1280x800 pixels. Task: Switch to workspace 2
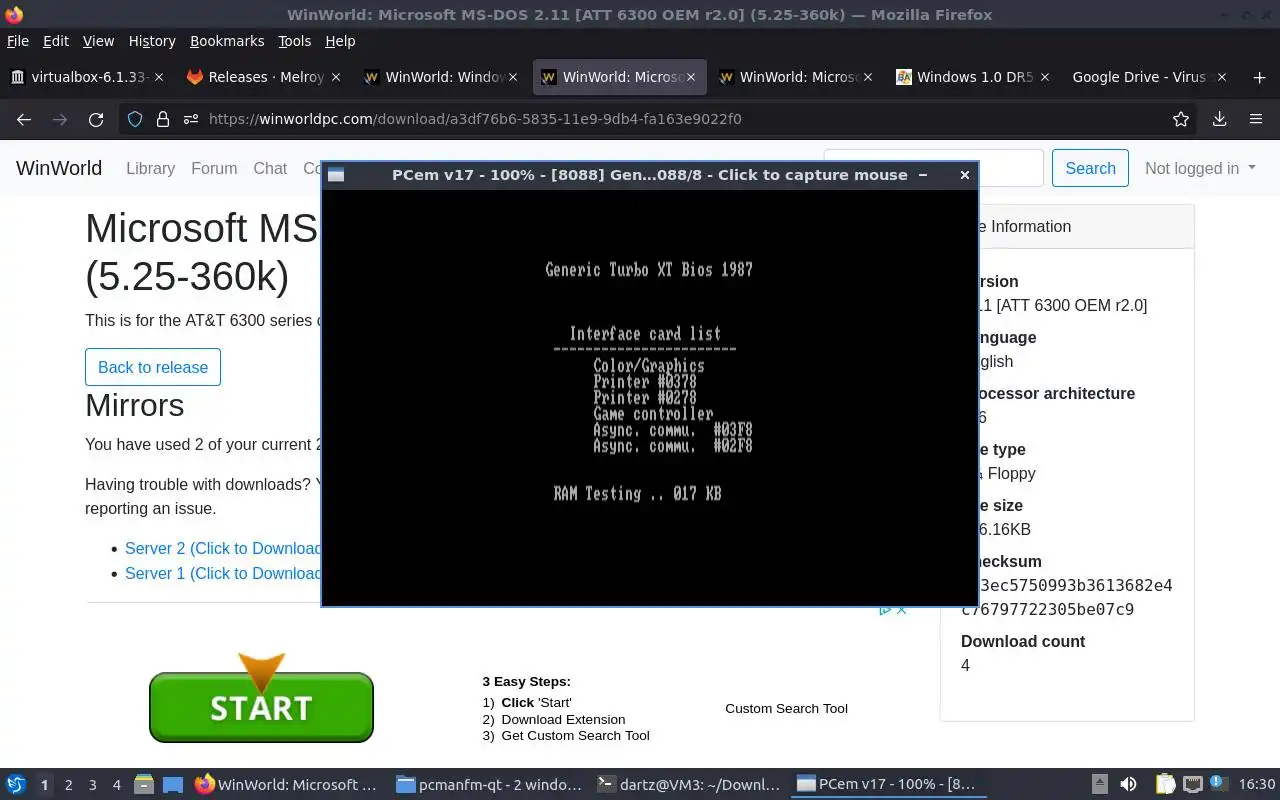(68, 785)
